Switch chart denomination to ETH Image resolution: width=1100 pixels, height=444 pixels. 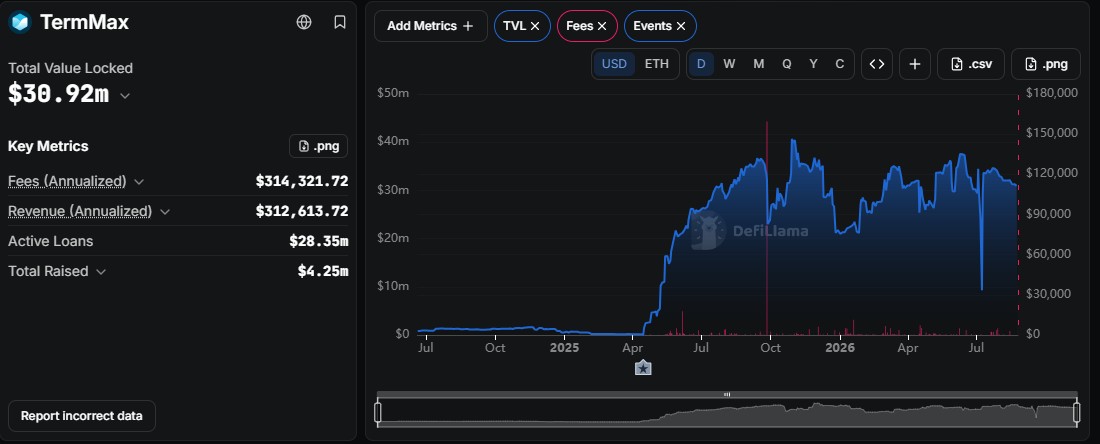point(657,64)
